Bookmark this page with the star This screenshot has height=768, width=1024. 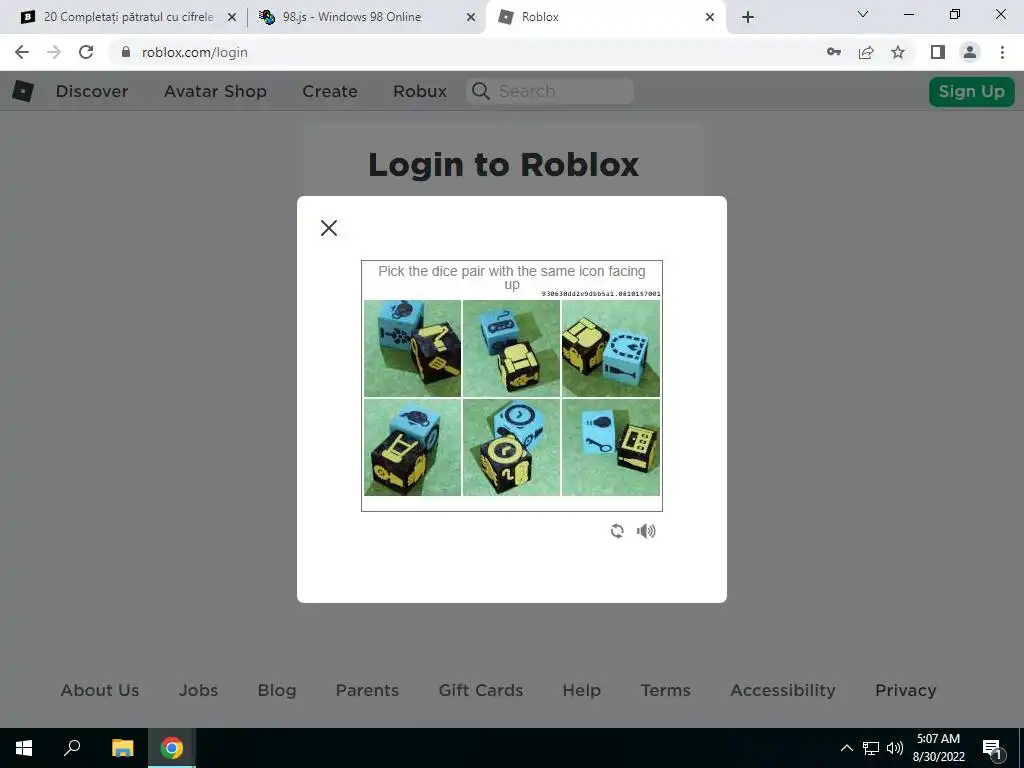(898, 52)
